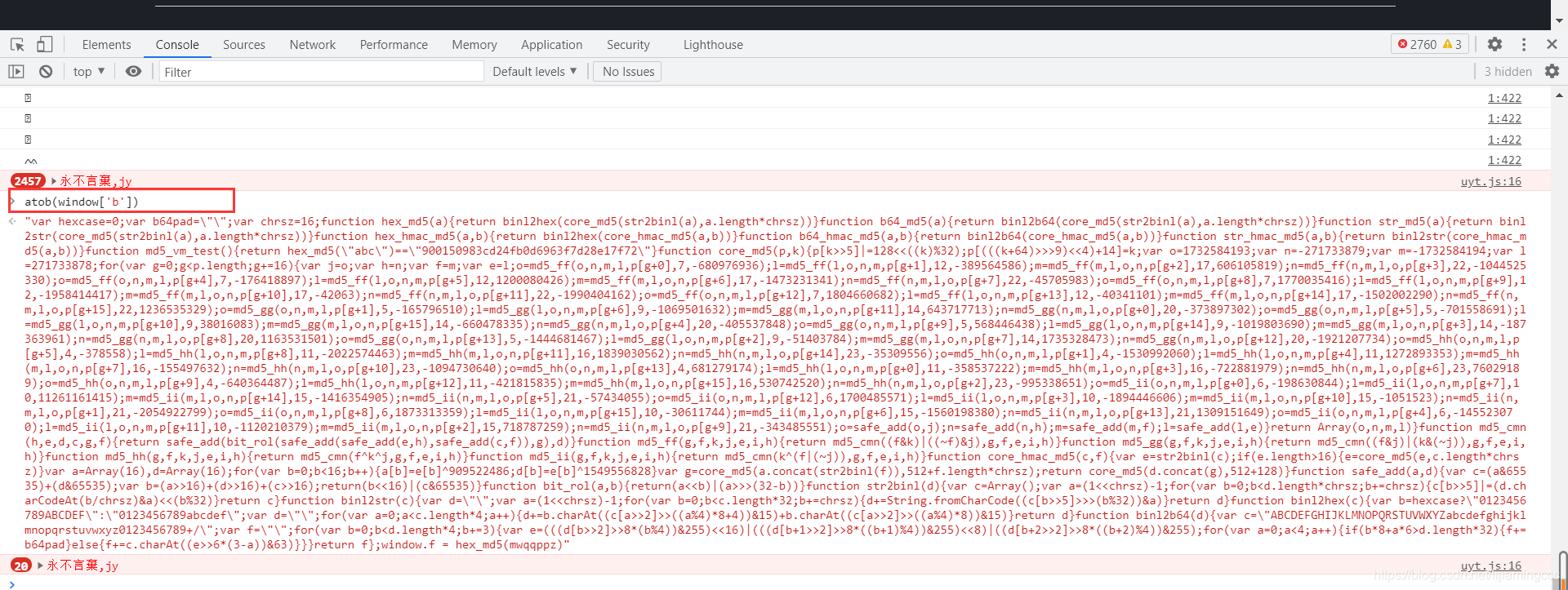Open the uyt.js:16 link of error 20
The image size is (1568, 590).
1491,566
